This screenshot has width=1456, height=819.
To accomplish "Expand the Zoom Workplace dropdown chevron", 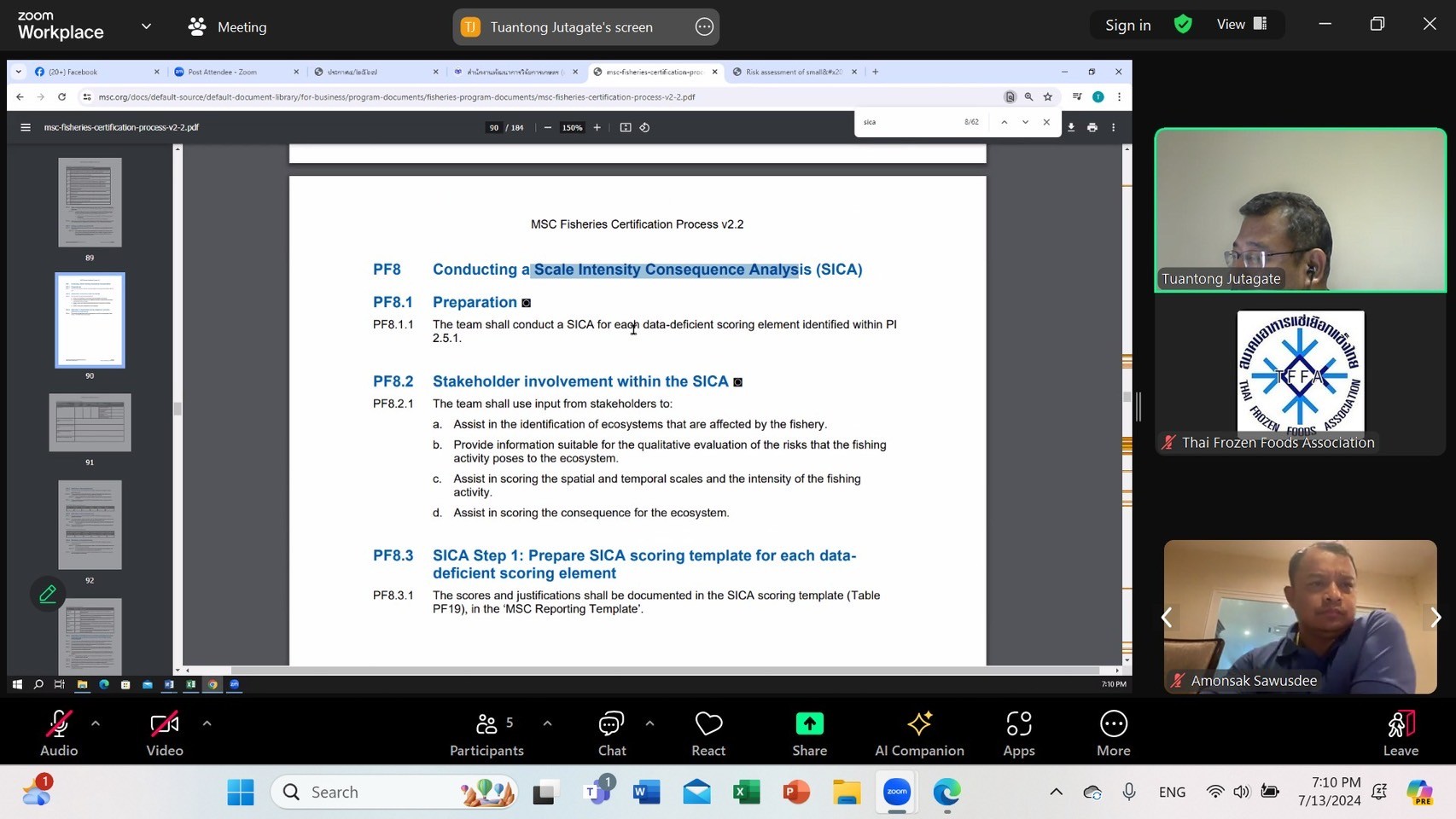I will pyautogui.click(x=146, y=26).
